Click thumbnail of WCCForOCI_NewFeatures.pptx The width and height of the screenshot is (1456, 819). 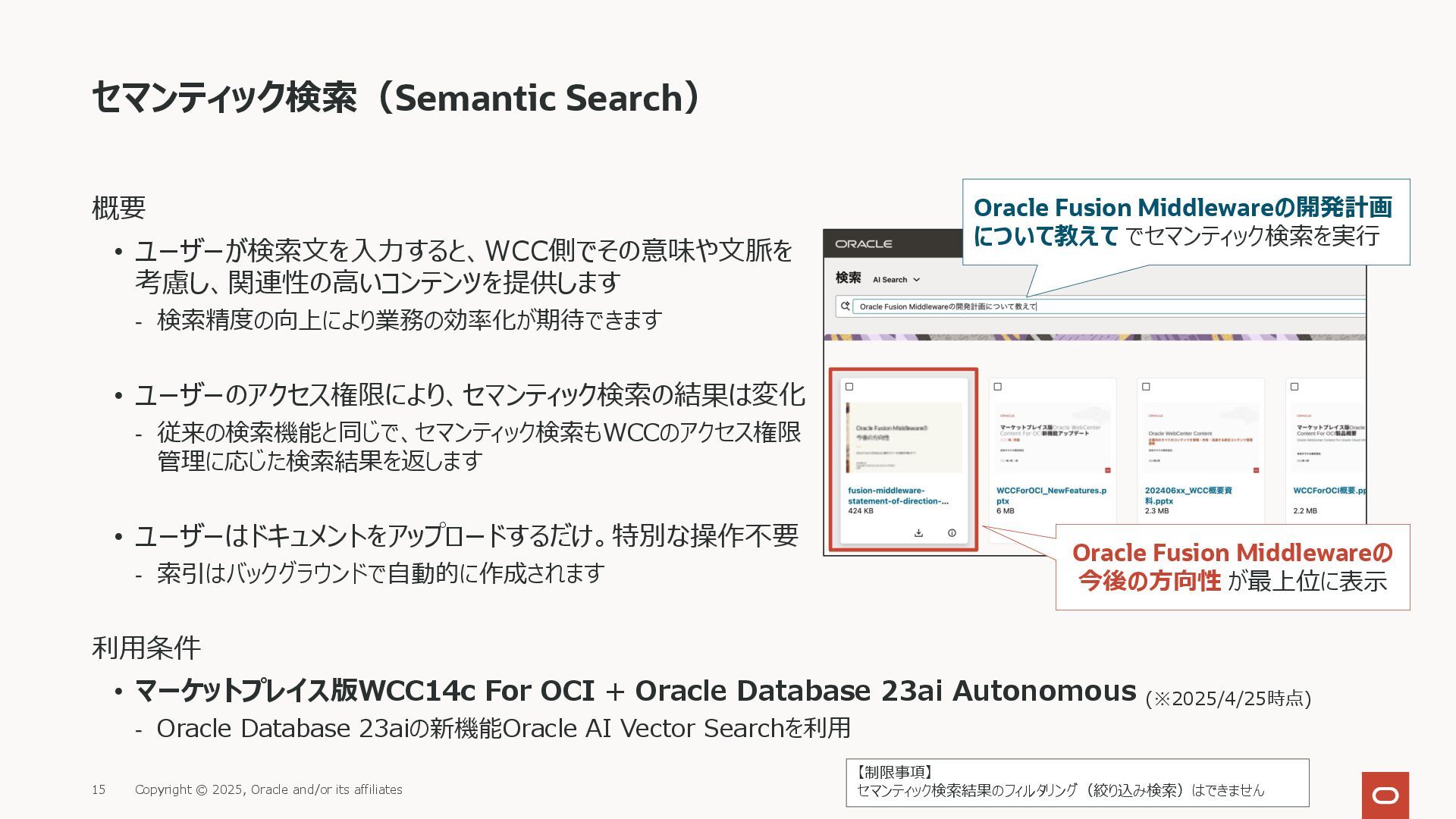tap(1053, 438)
